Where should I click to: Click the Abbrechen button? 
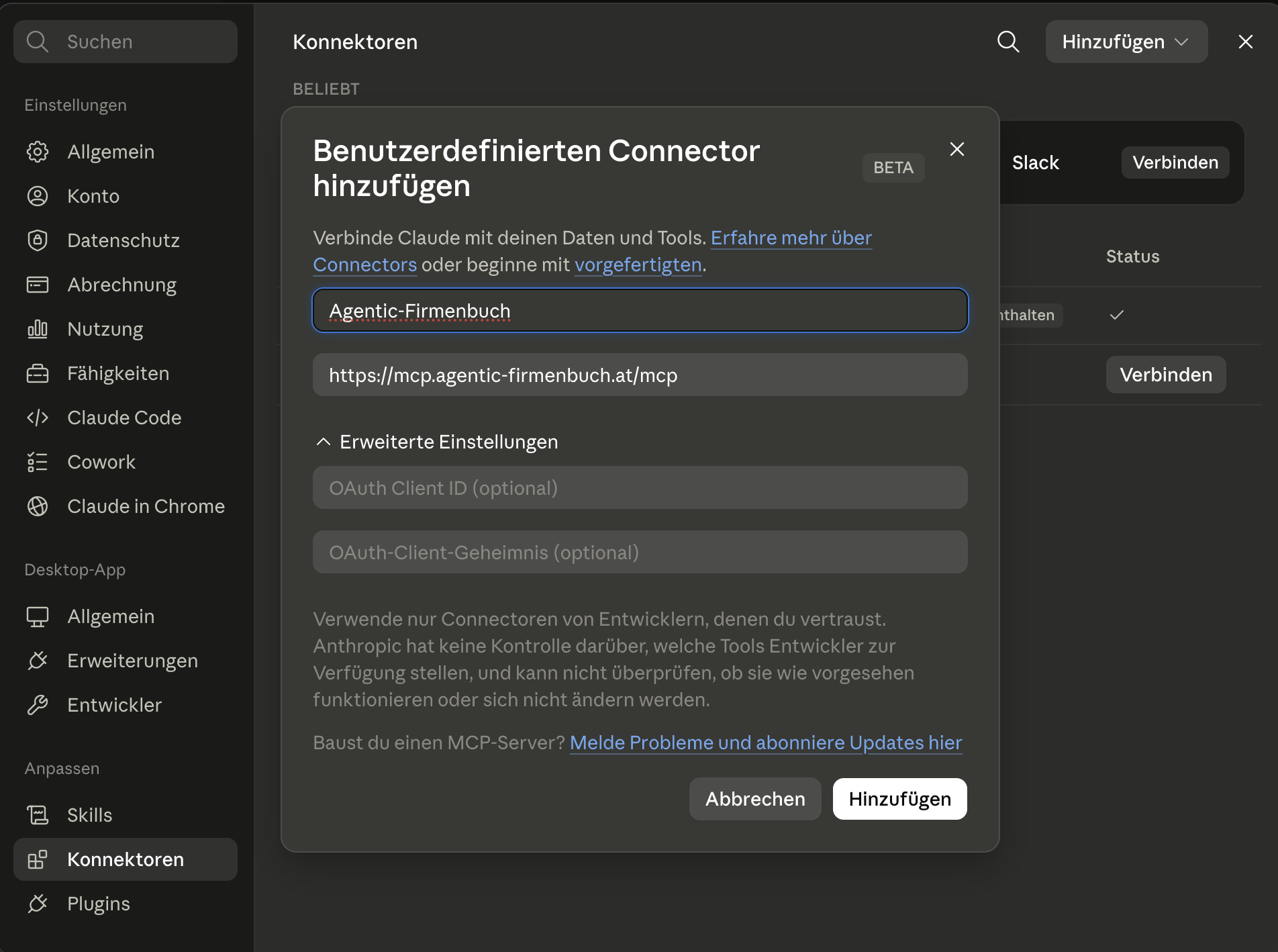[x=755, y=799]
